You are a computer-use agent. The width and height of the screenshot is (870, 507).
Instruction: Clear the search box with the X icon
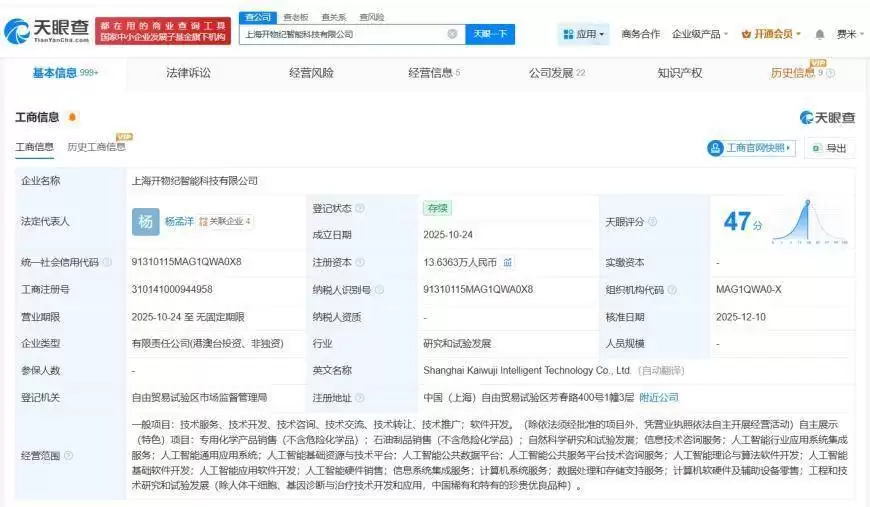tap(452, 34)
